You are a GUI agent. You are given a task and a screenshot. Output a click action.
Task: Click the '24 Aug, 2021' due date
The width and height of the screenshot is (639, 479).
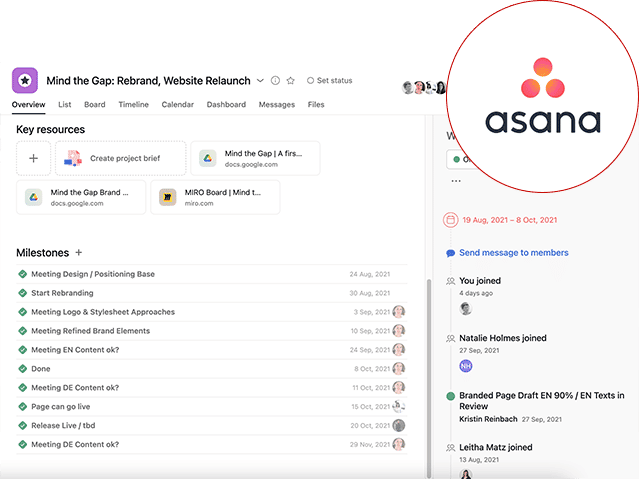click(x=370, y=274)
